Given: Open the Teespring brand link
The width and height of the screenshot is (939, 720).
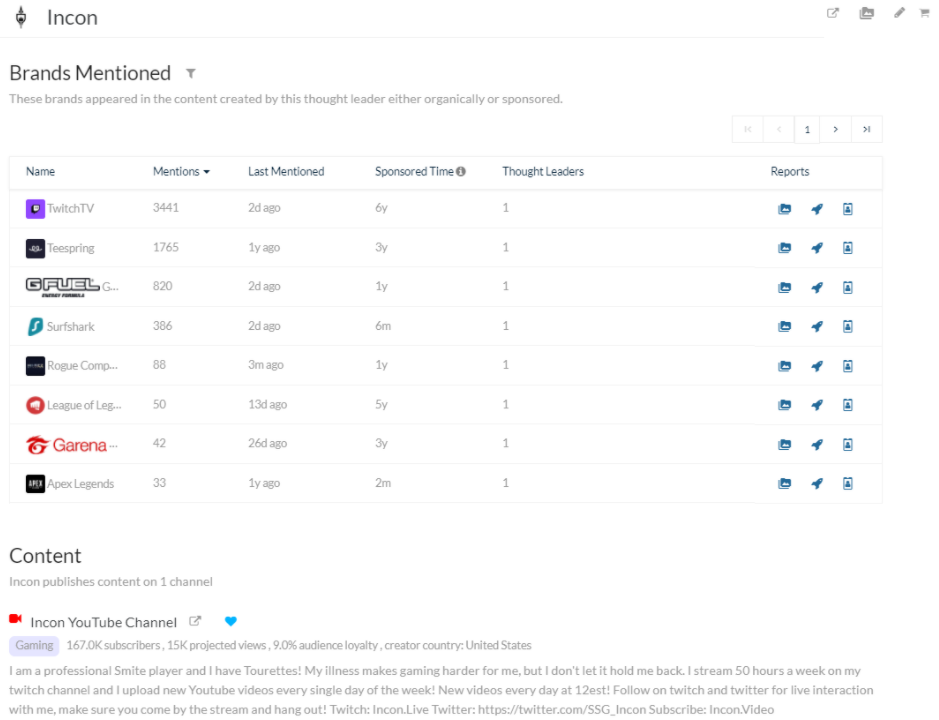Looking at the screenshot, I should tap(71, 248).
